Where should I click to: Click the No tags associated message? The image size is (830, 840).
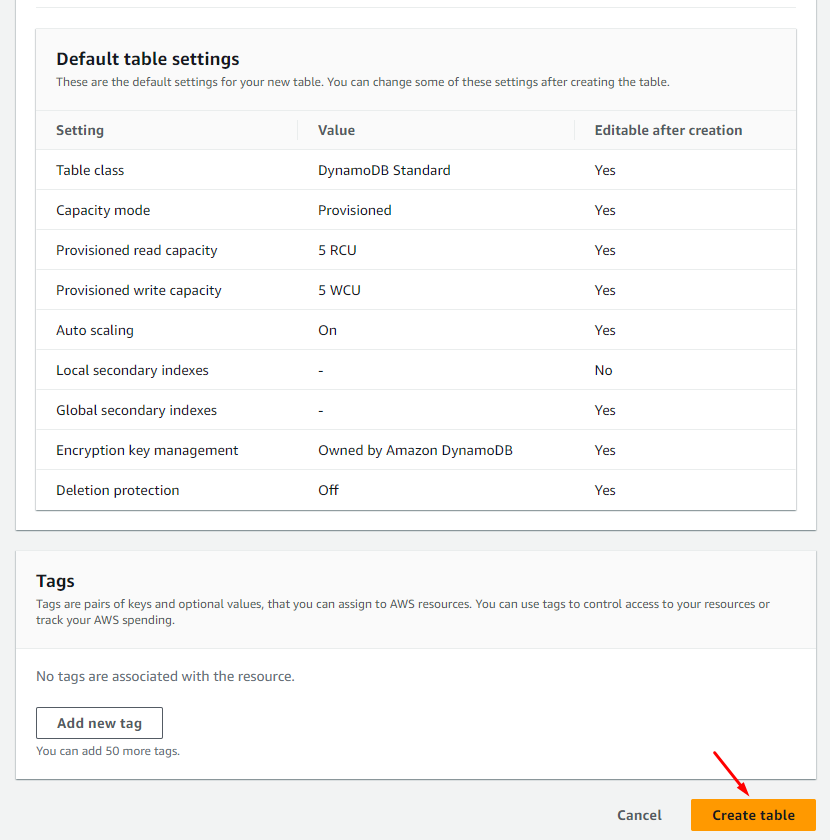(x=165, y=676)
